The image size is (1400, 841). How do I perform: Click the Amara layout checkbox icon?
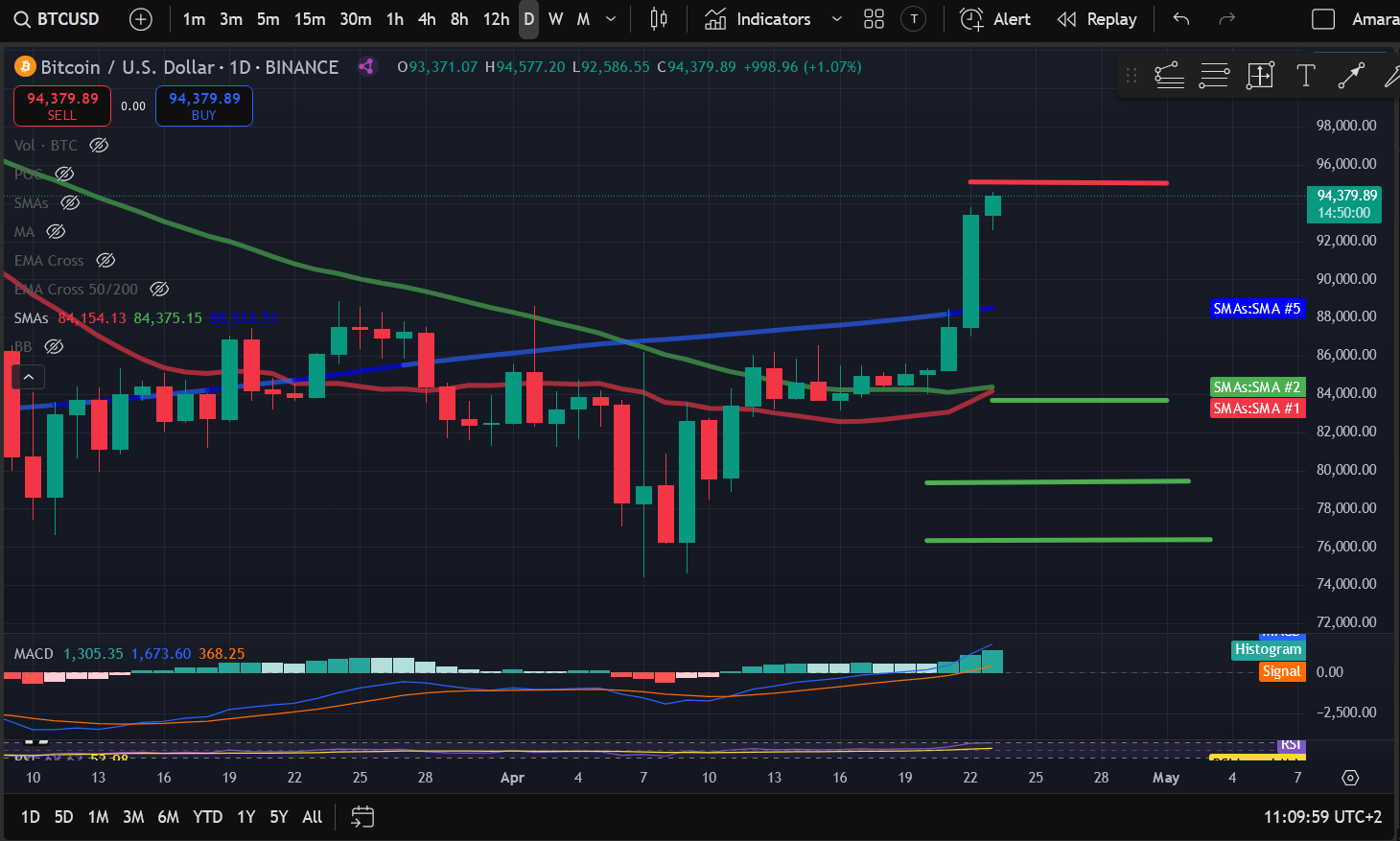pyautogui.click(x=1323, y=19)
